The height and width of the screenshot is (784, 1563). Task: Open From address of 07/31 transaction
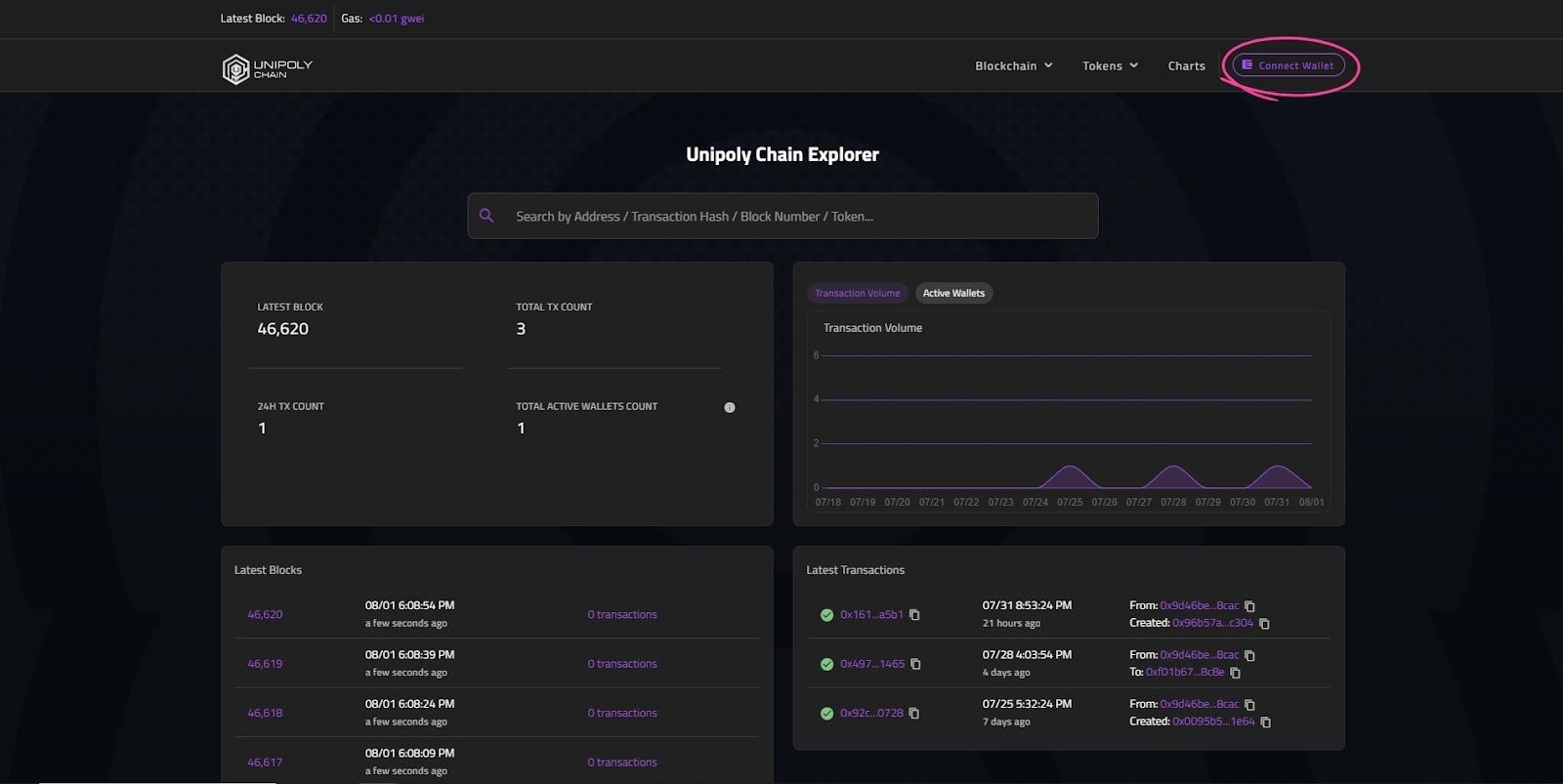click(1200, 606)
